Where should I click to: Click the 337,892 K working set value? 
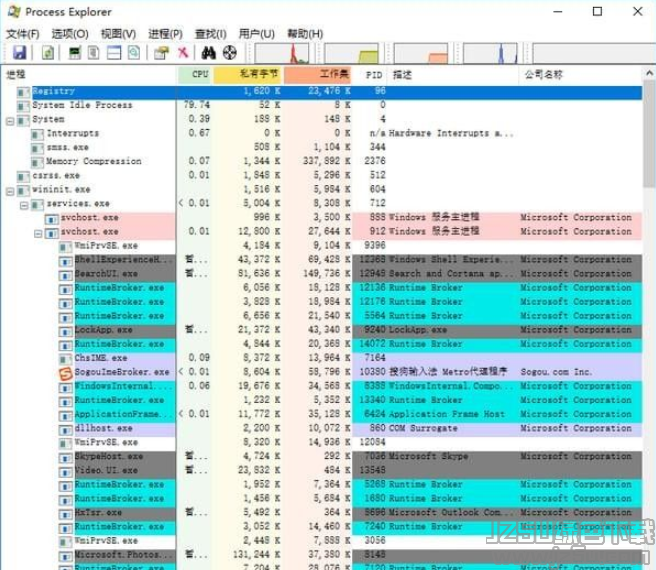[327, 161]
